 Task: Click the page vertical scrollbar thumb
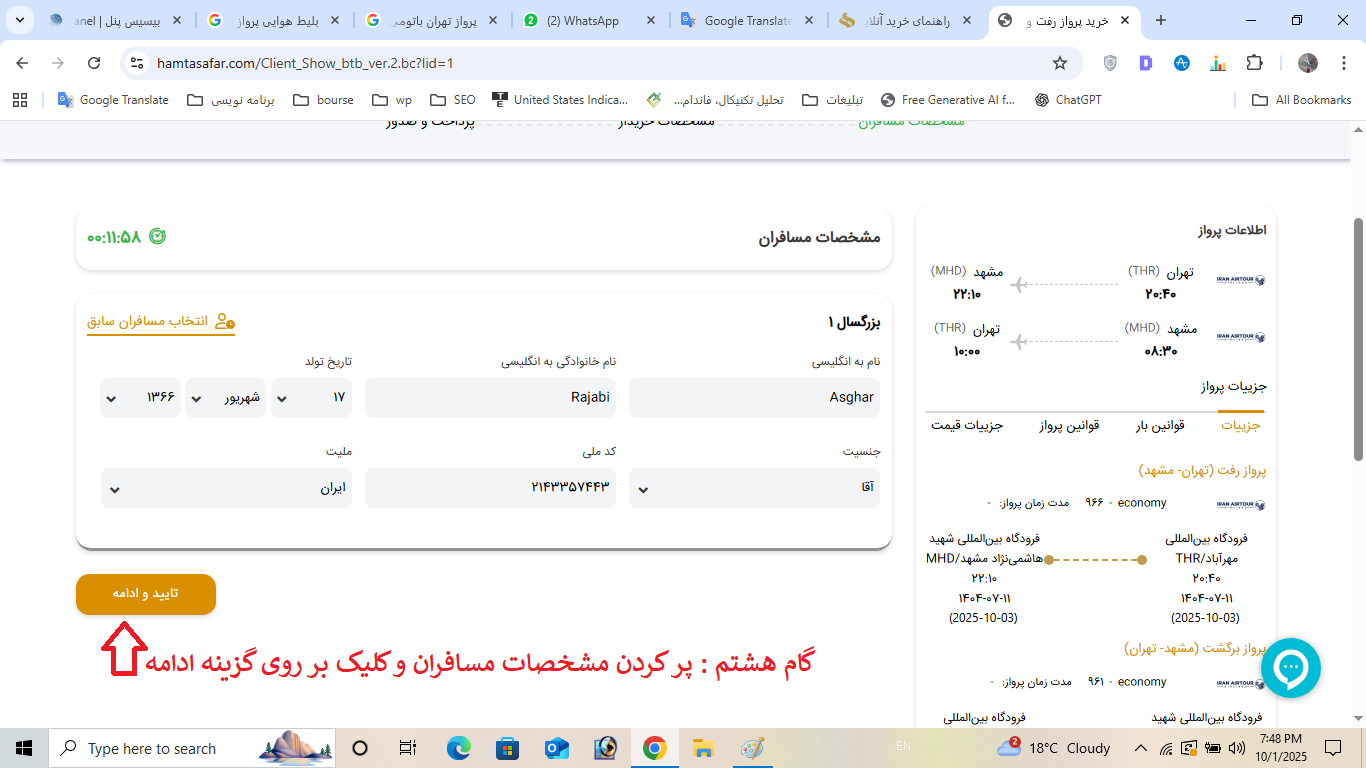tap(1358, 340)
